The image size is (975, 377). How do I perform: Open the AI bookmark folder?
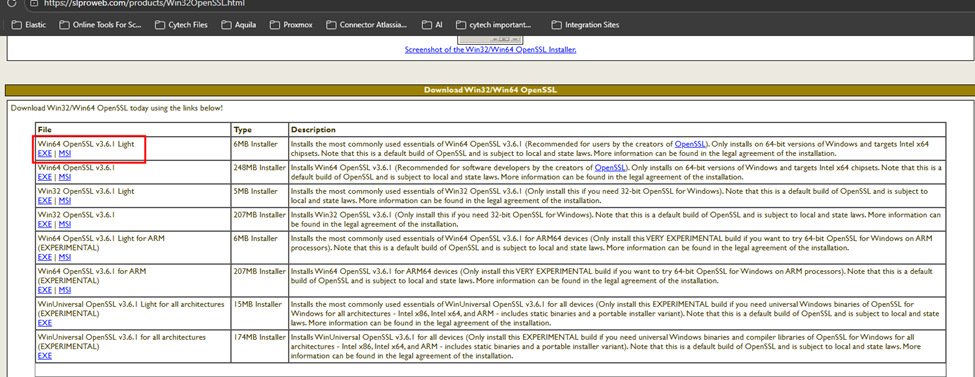(x=432, y=25)
